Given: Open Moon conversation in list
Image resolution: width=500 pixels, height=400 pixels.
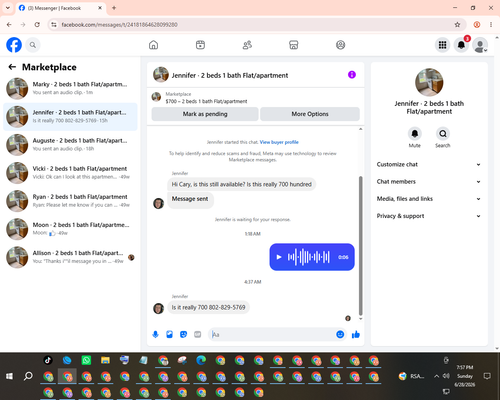Looking at the screenshot, I should (70, 229).
